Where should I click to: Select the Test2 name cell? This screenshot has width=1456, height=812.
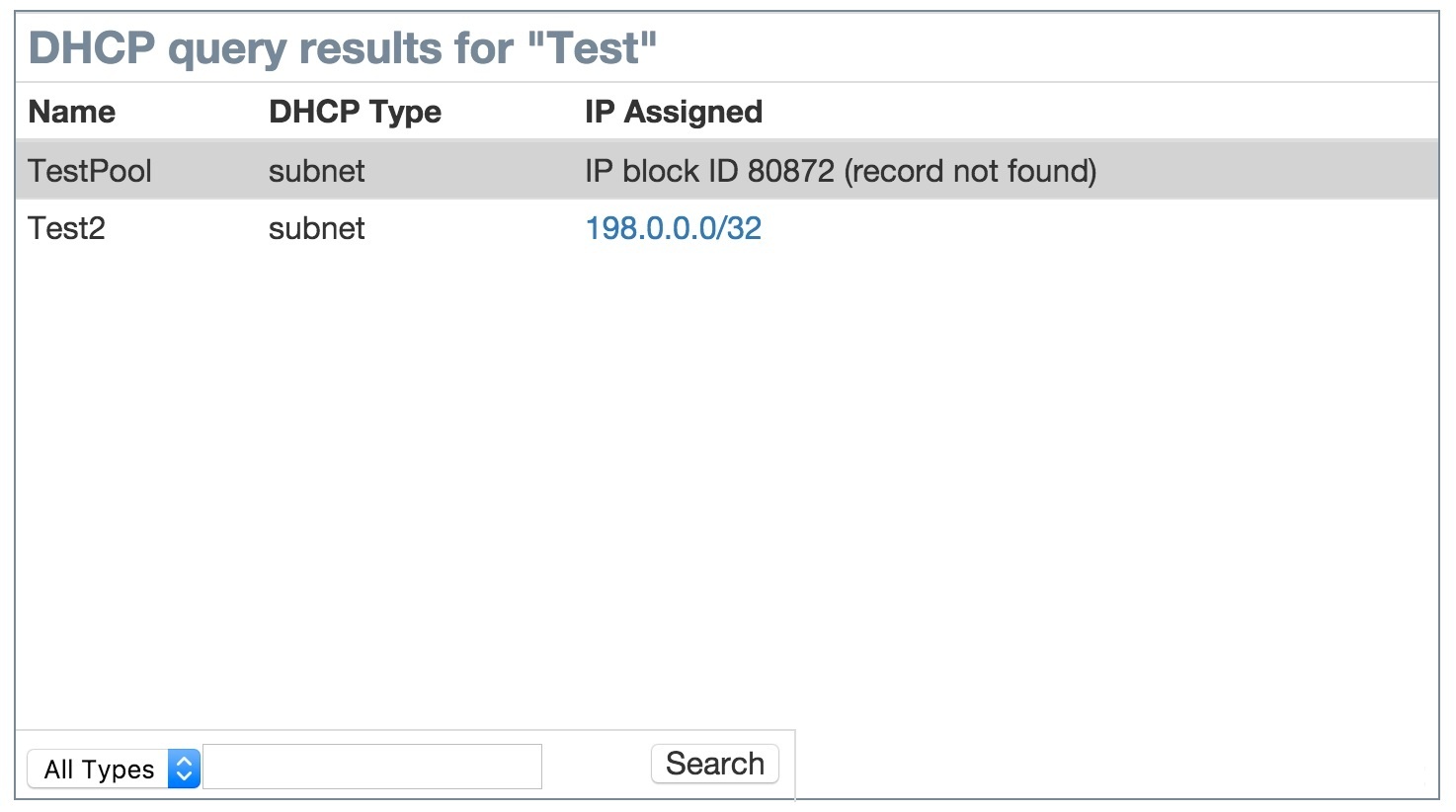66,228
